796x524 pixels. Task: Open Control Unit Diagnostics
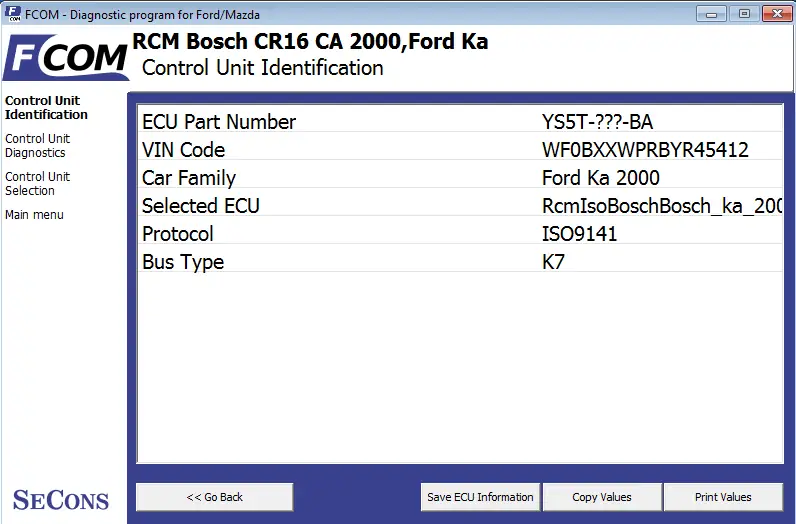[x=38, y=146]
